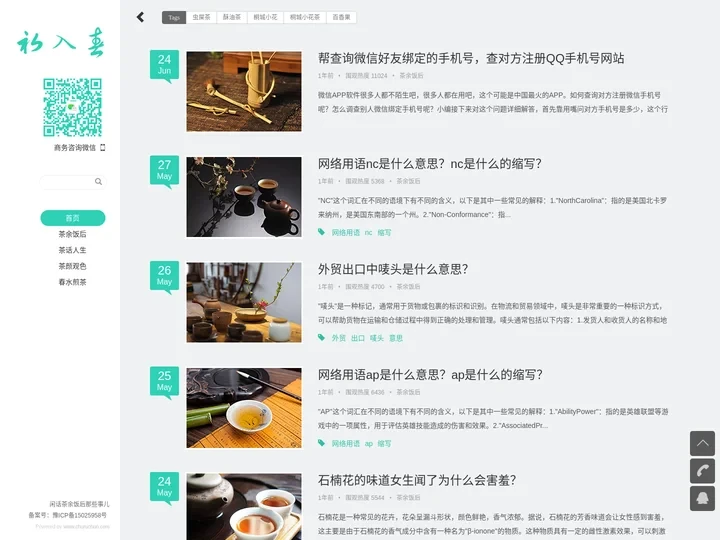Click the WeChat QR code image

[73, 107]
